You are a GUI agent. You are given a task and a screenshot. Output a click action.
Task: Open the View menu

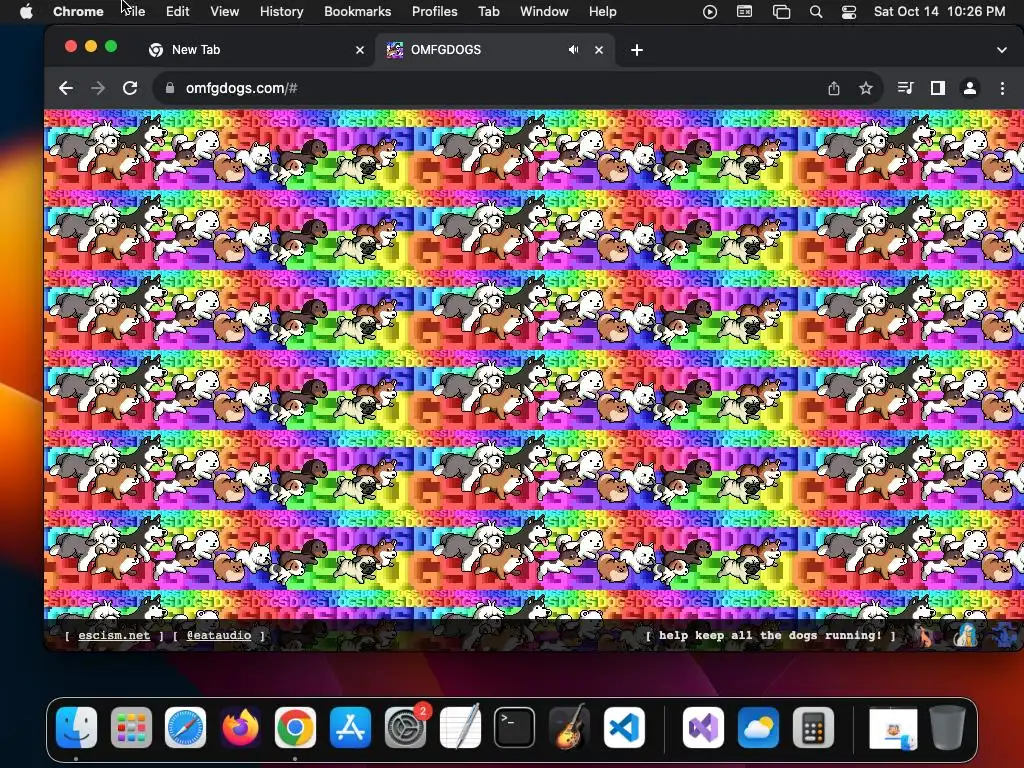click(x=225, y=11)
